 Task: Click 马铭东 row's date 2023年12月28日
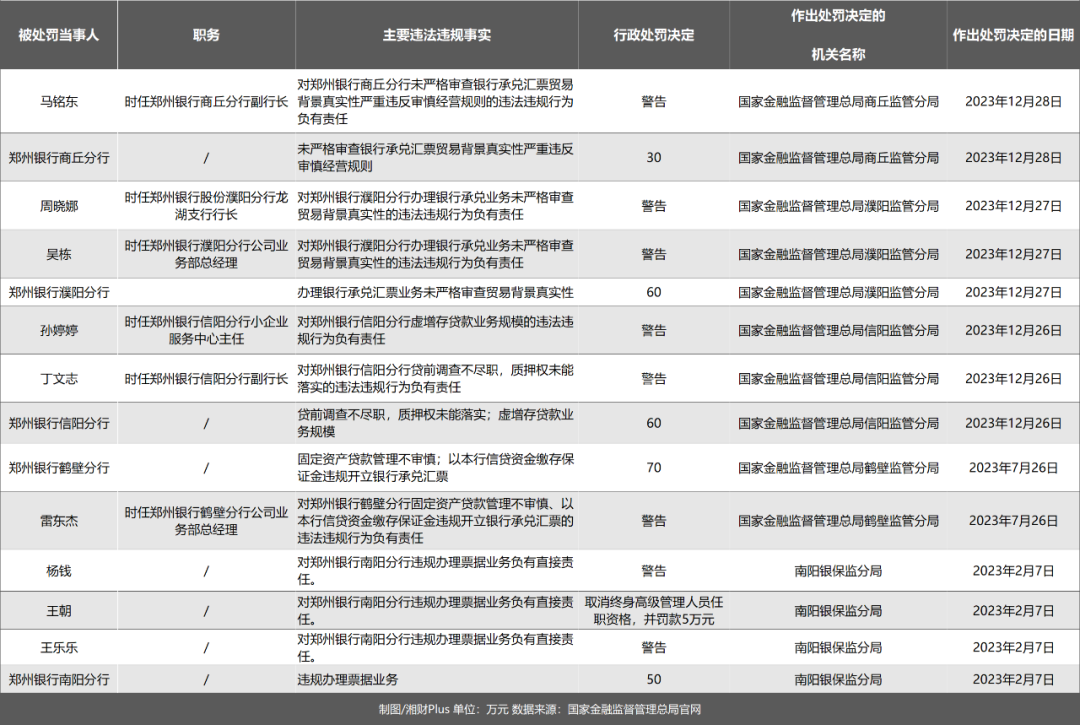point(1013,101)
